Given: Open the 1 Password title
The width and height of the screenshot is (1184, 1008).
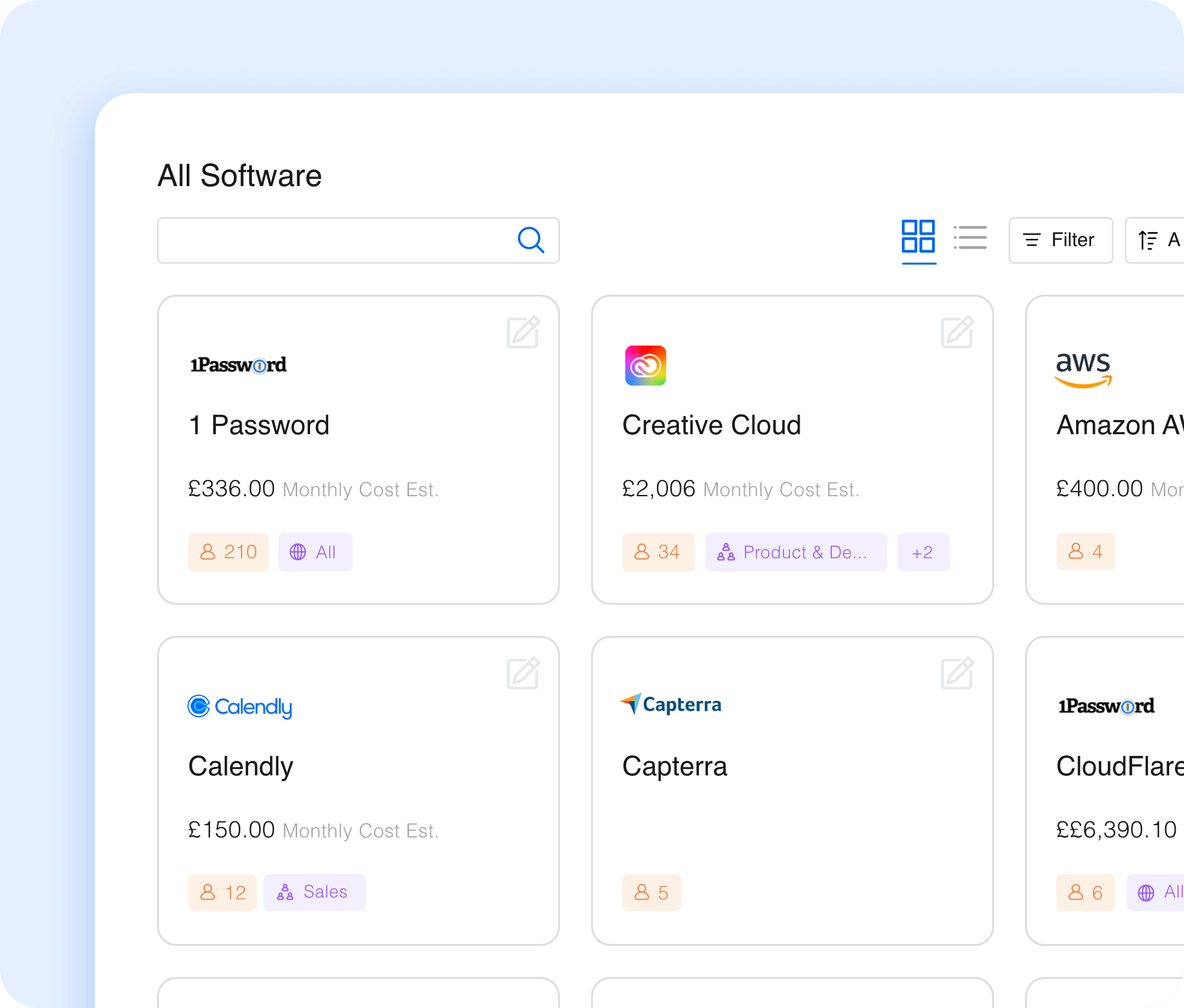Looking at the screenshot, I should point(259,425).
